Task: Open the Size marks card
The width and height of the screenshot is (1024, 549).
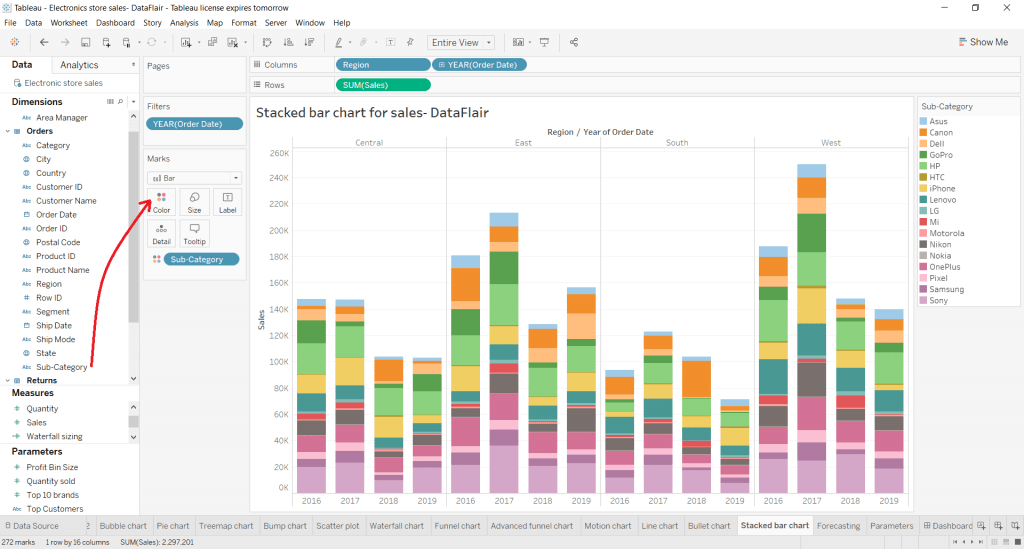Action: pos(194,202)
